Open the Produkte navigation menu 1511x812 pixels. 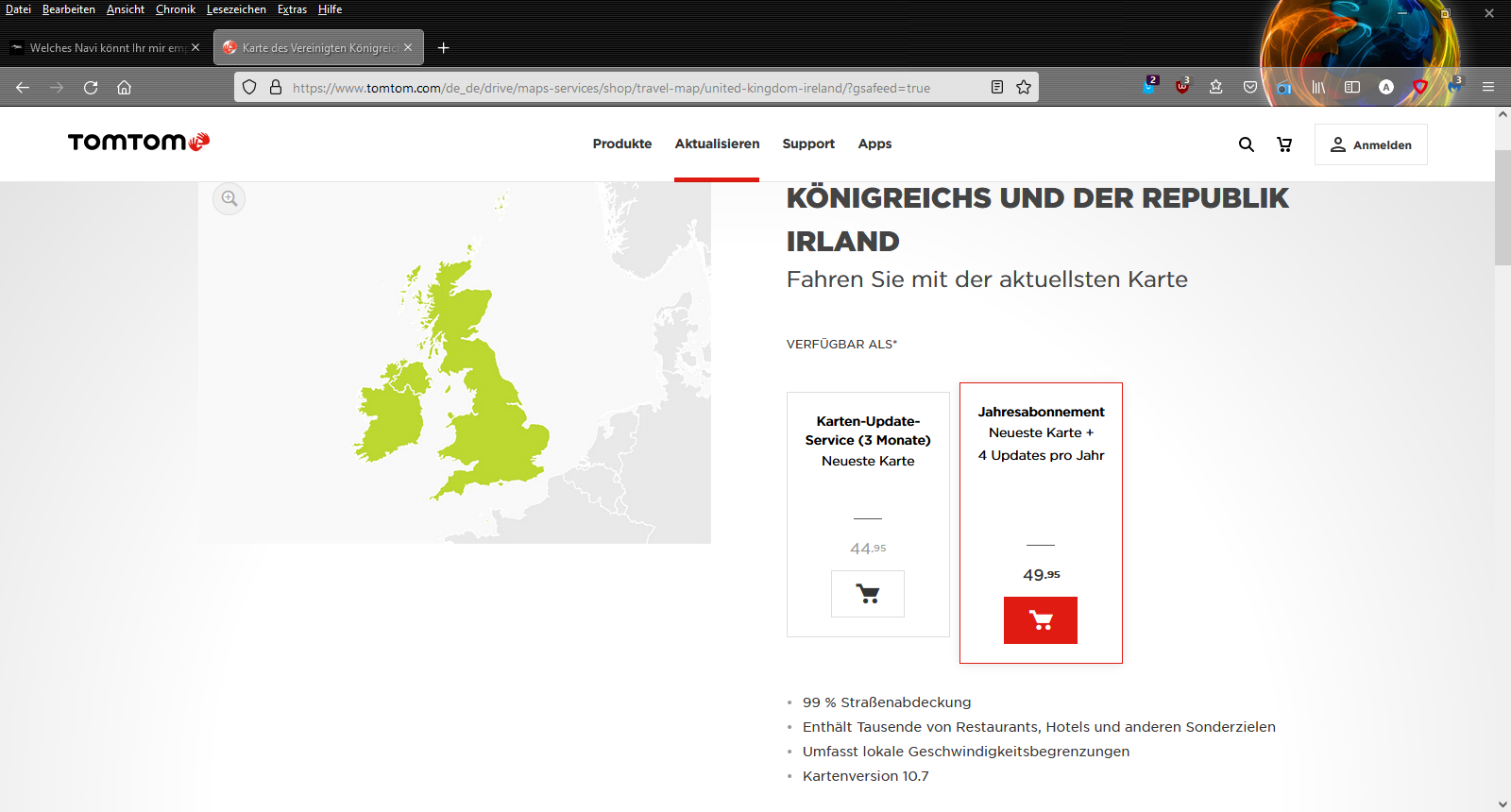tap(621, 144)
